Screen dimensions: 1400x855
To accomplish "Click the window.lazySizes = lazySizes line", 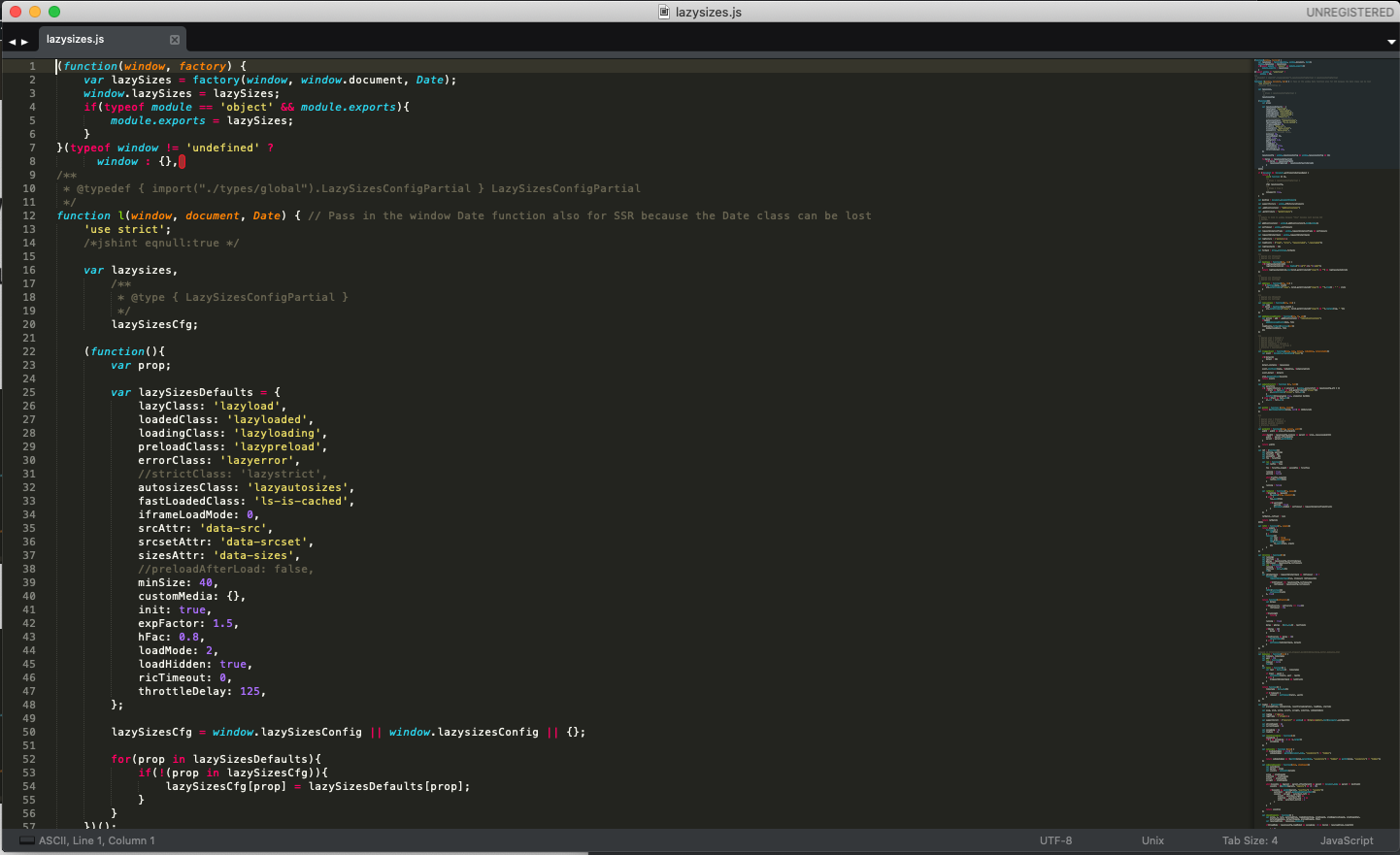I will (x=182, y=93).
